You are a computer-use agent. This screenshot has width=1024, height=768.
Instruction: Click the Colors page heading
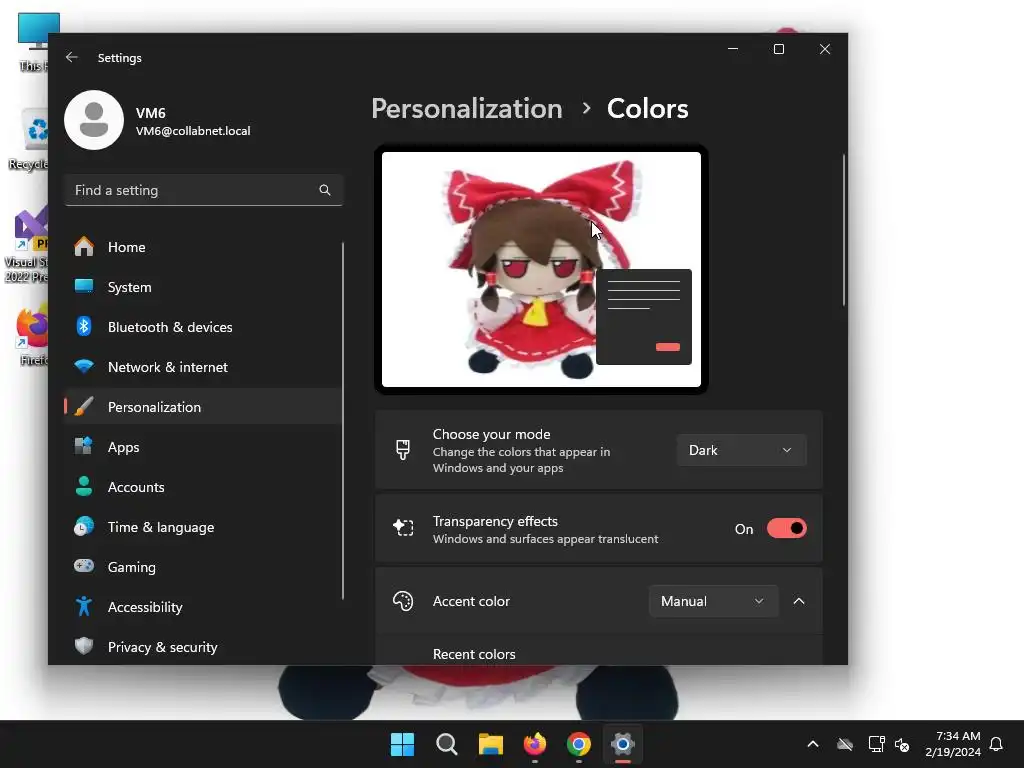tap(647, 108)
